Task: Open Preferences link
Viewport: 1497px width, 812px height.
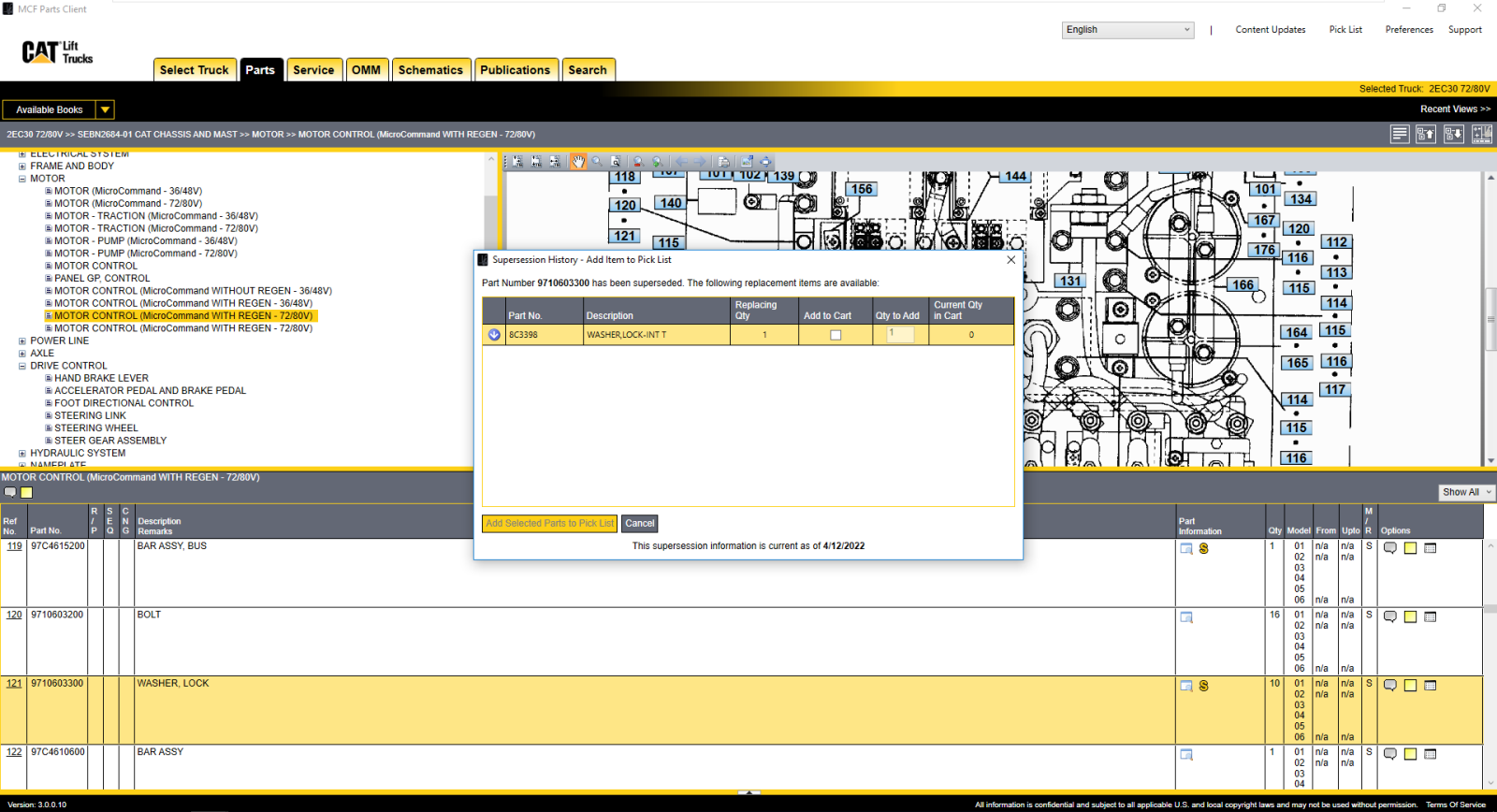Action: click(1409, 30)
